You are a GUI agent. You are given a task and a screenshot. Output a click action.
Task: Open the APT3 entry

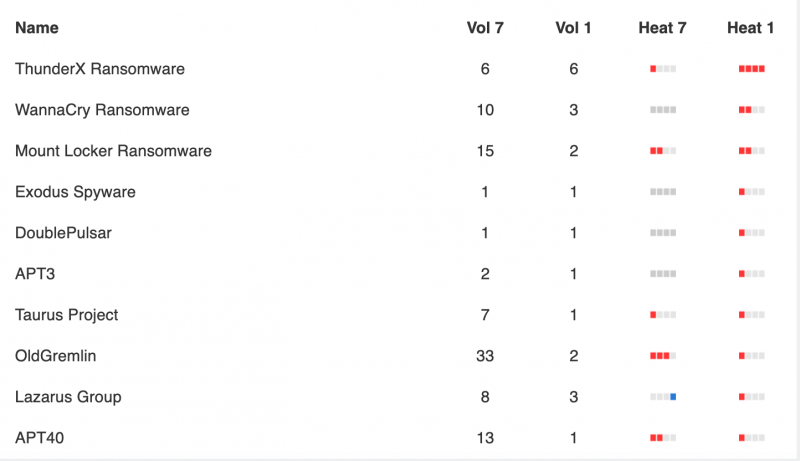coord(35,274)
